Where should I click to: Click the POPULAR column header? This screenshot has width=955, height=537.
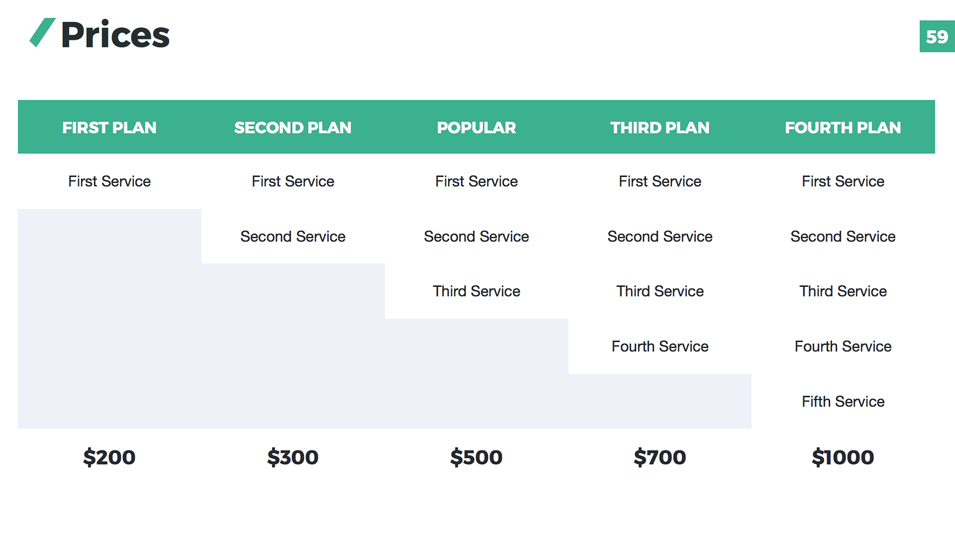476,128
